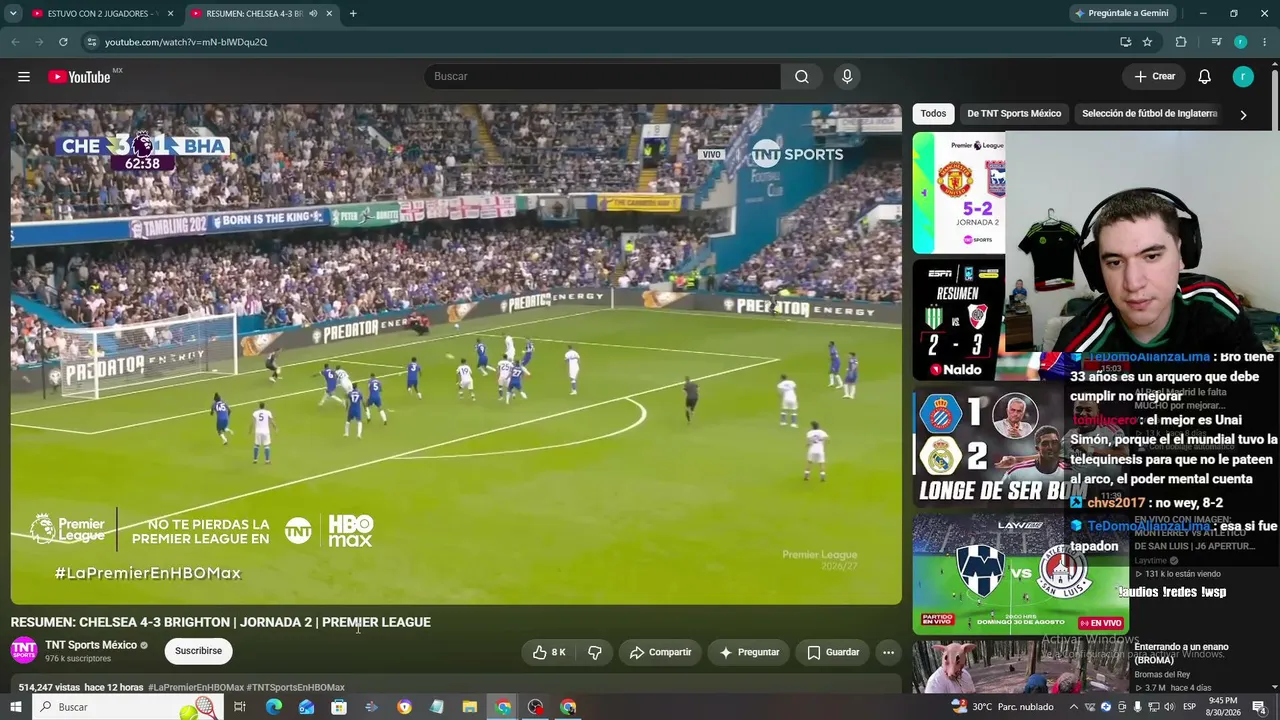Open the Crear menu button
The width and height of the screenshot is (1280, 720).
(1154, 77)
